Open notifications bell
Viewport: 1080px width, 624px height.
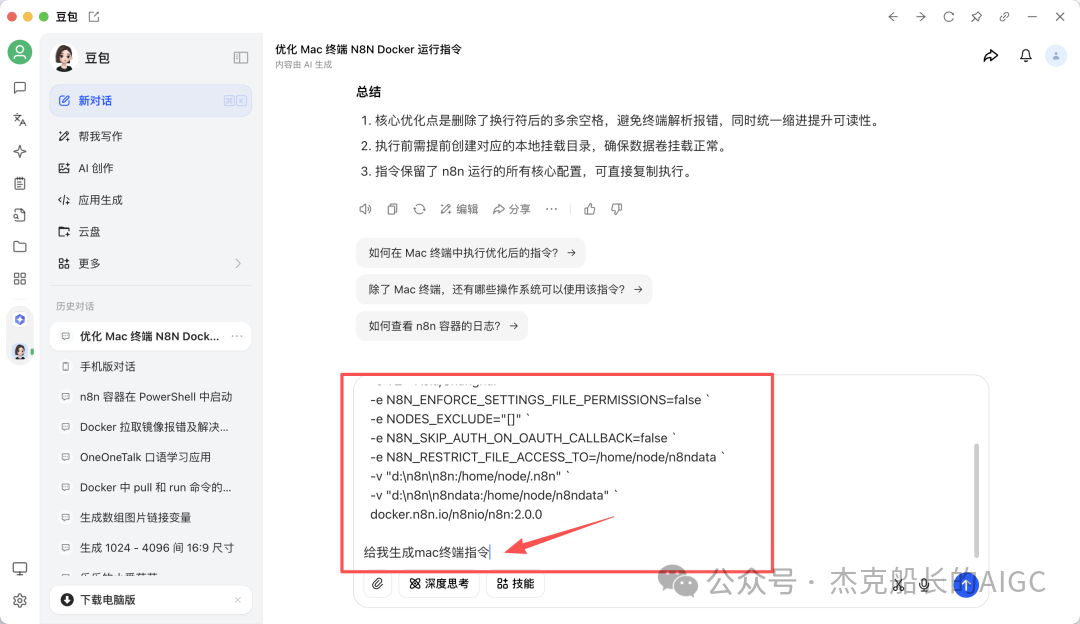click(x=1026, y=56)
